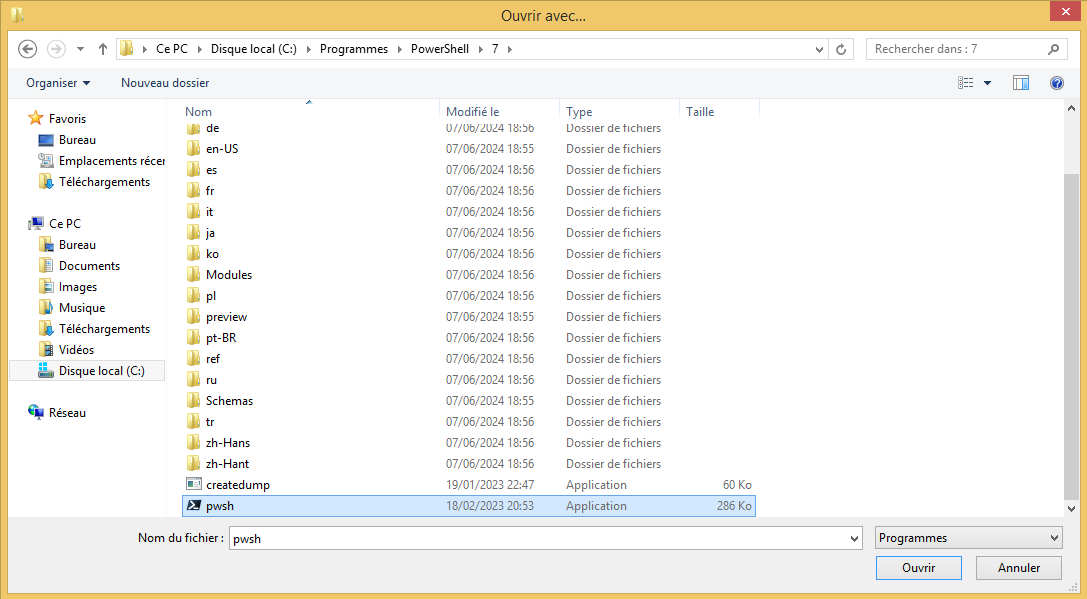Click the Back navigation arrow
The image size is (1087, 599).
(28, 49)
